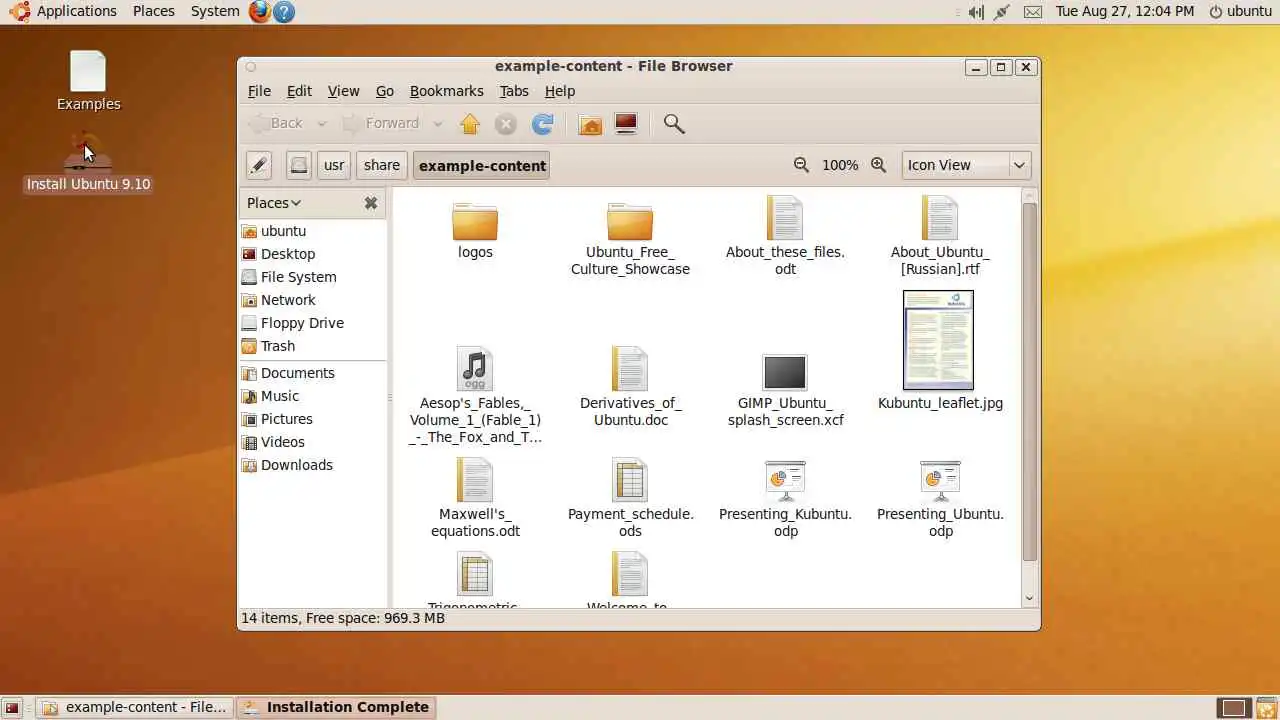
Task: Select the logos folder icon
Action: [475, 220]
